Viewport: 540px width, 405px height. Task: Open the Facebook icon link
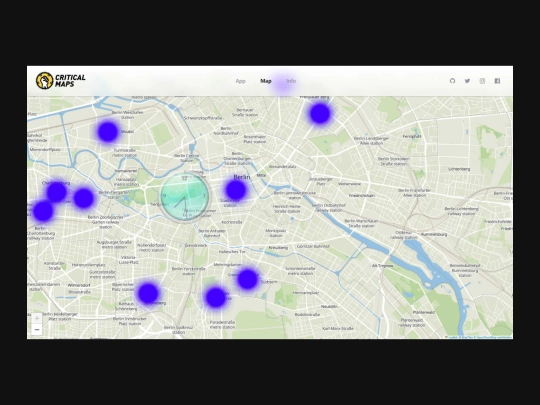click(x=497, y=81)
